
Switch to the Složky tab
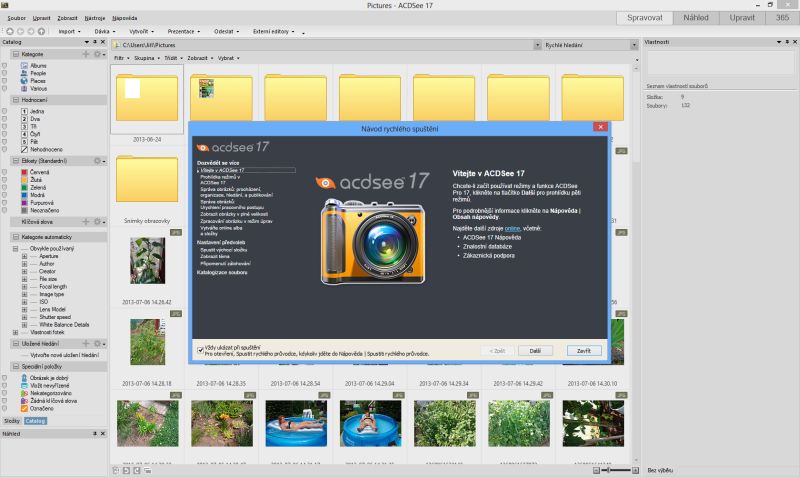point(12,421)
